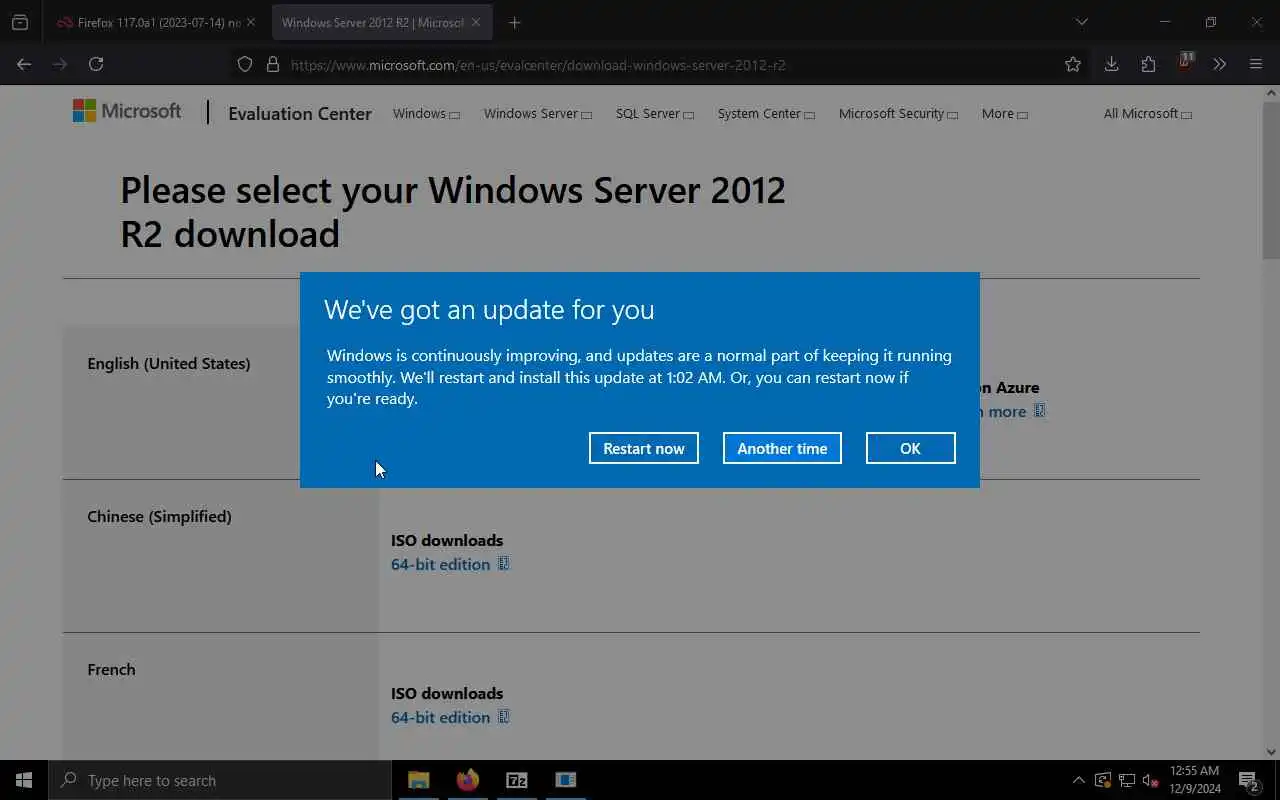Click the security warning icon in the tray
The height and width of the screenshot is (800, 1280).
1102,780
